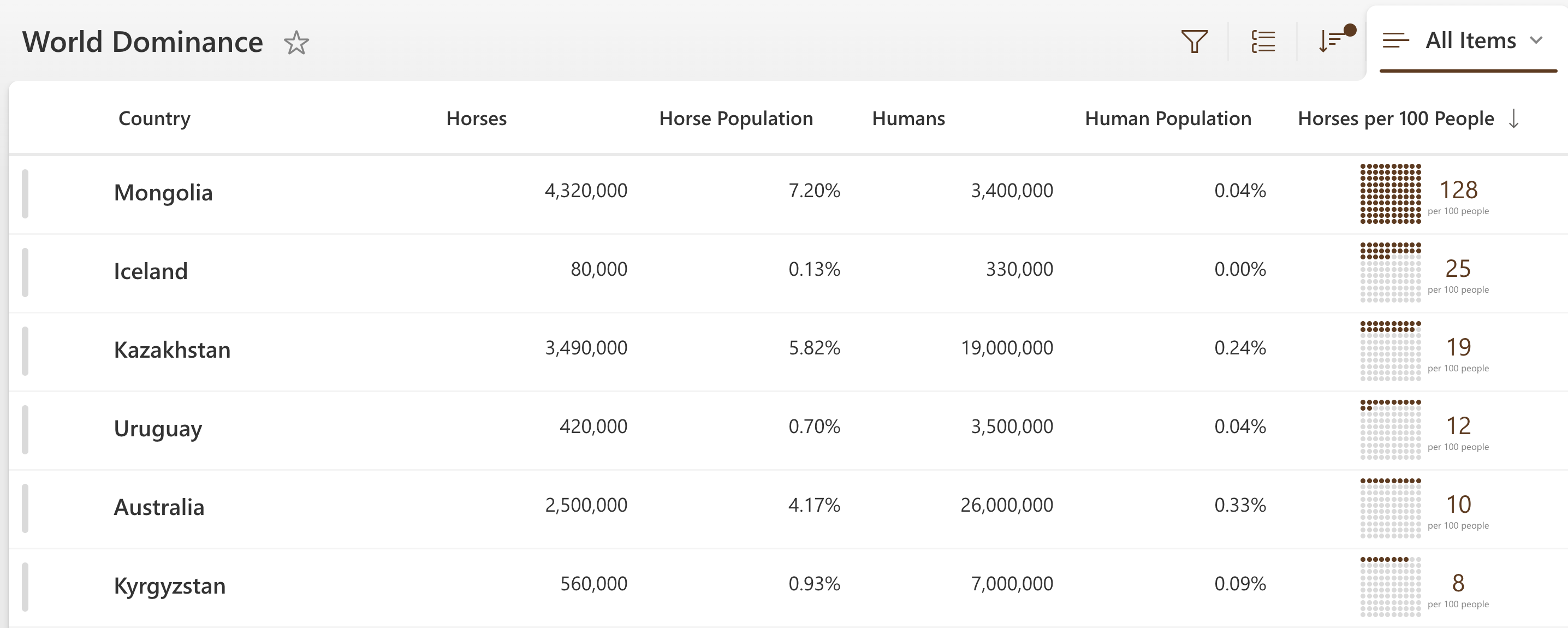1568x628 pixels.
Task: Open the group by list icon
Action: coord(1263,42)
